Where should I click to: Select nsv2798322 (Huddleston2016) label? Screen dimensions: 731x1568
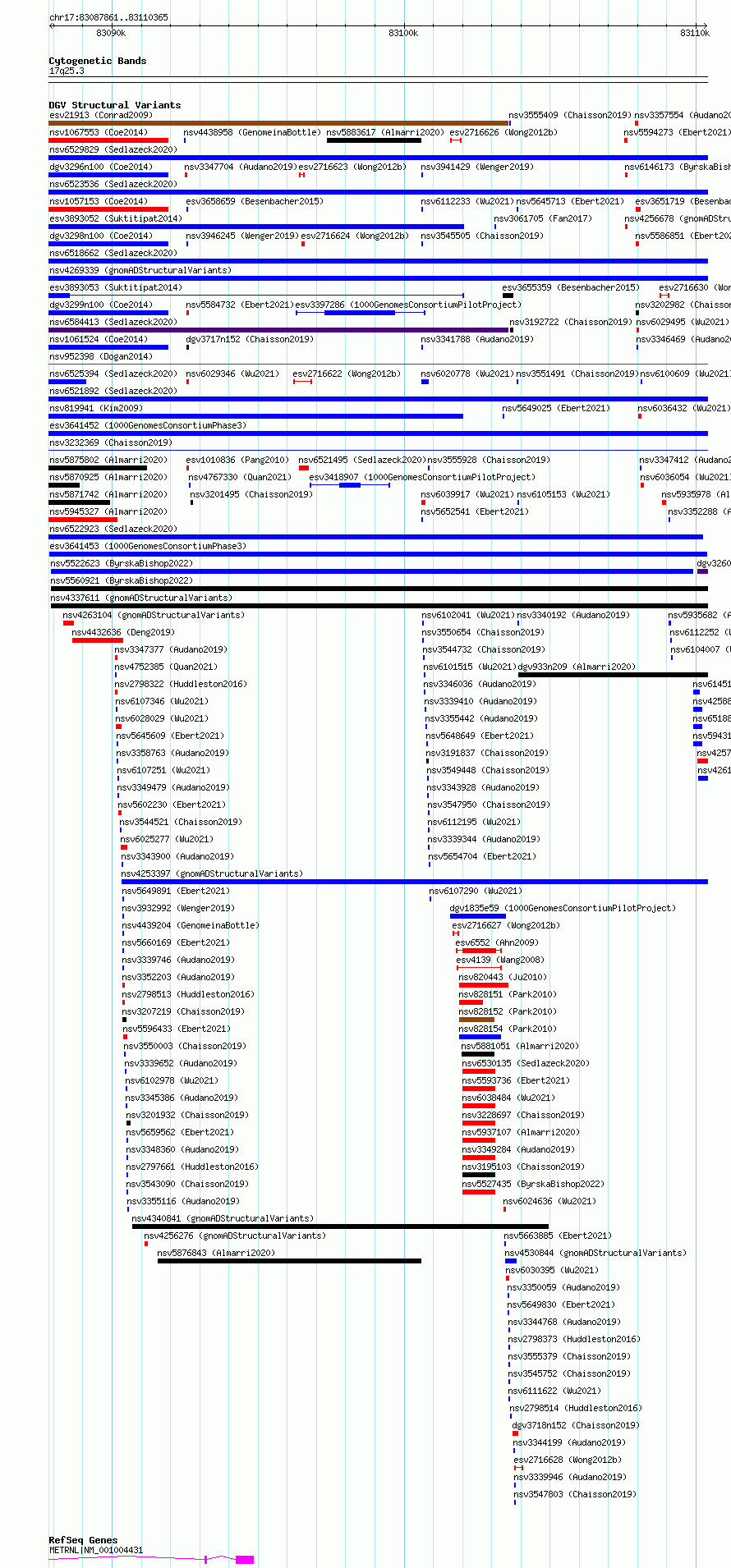click(181, 685)
